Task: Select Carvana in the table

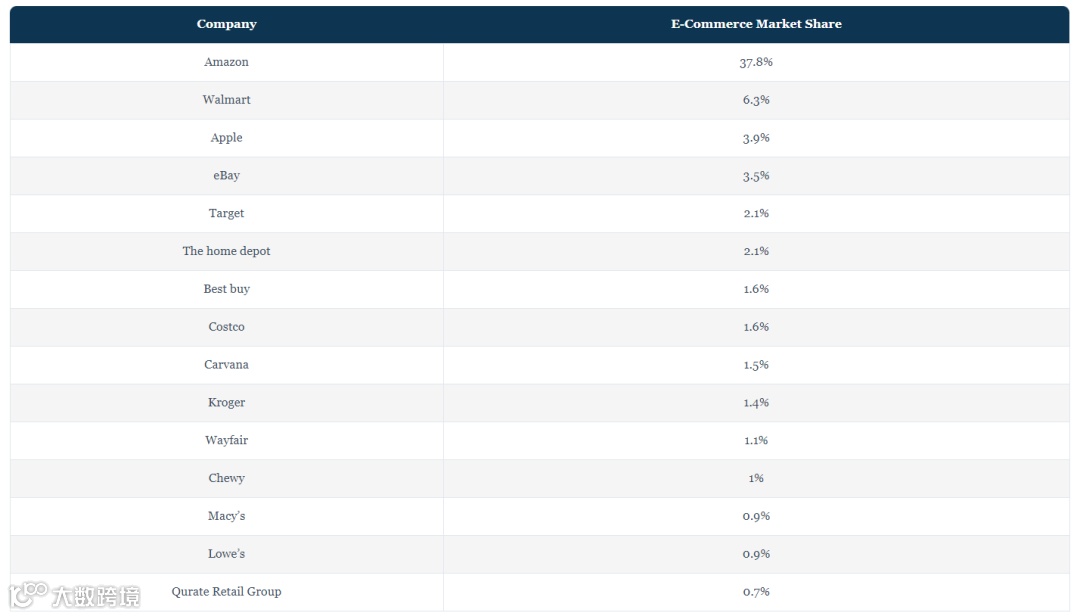Action: (226, 365)
